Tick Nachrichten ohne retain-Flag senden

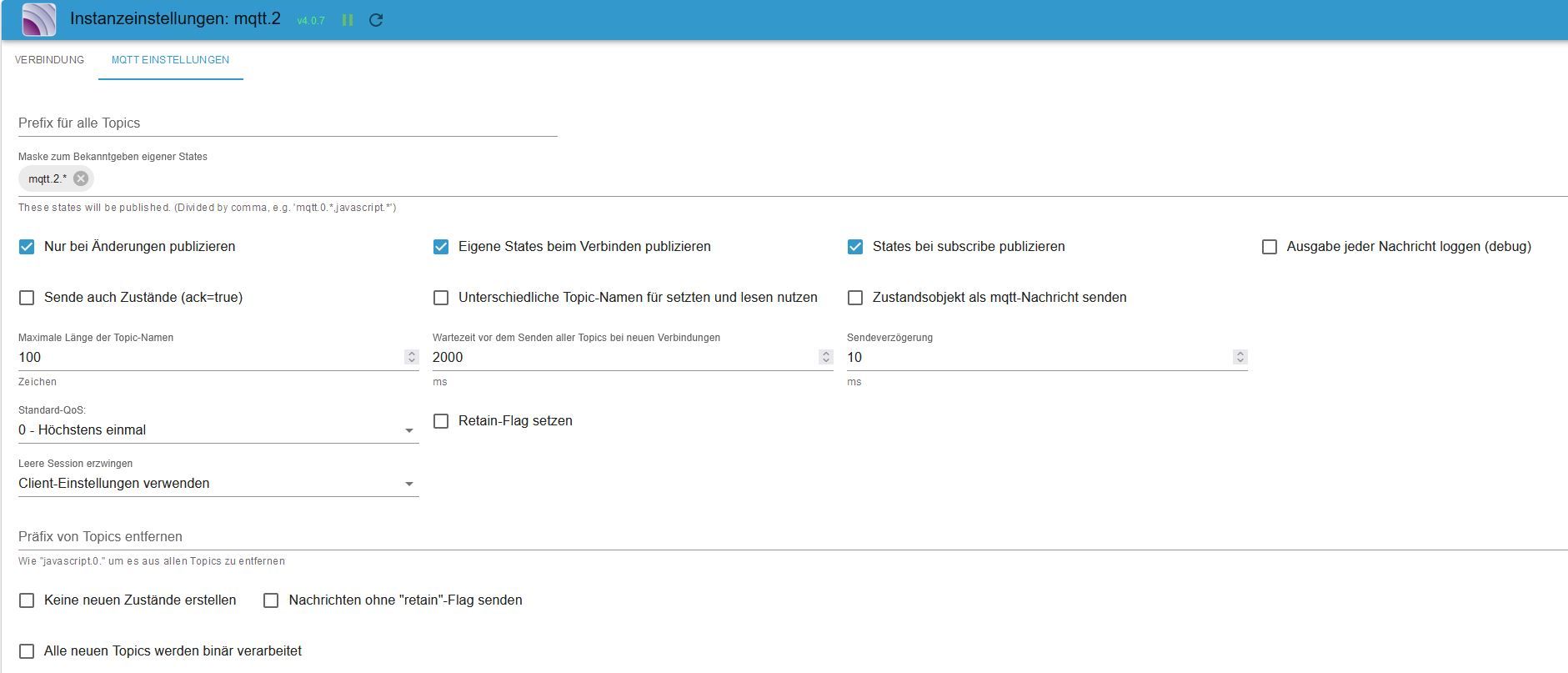pos(271,600)
